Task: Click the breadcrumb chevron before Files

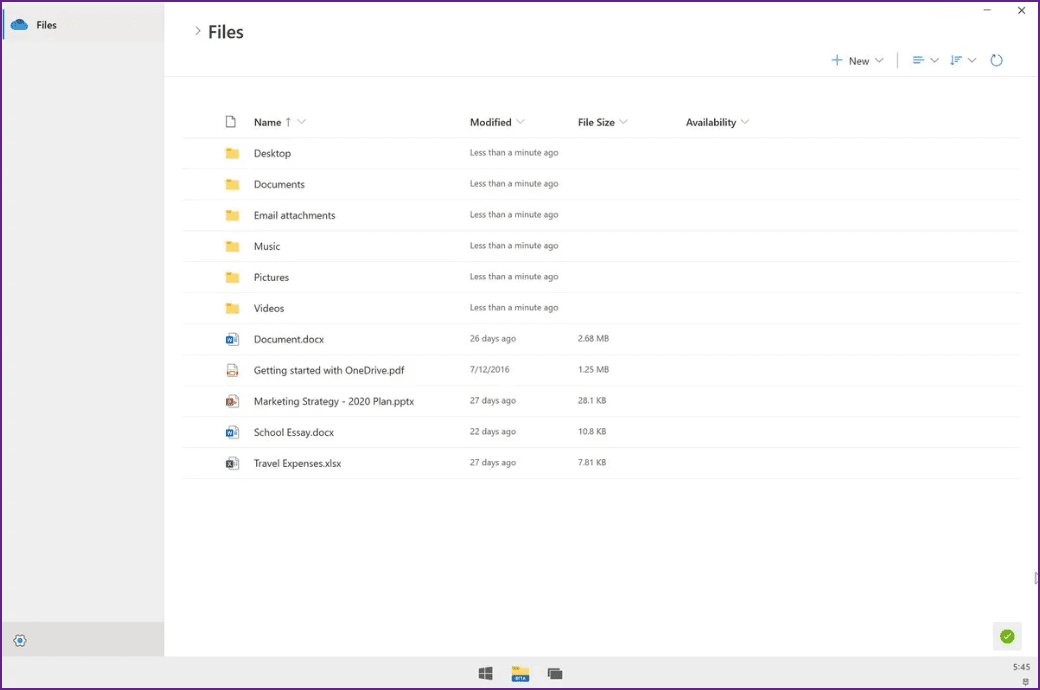Action: (198, 31)
